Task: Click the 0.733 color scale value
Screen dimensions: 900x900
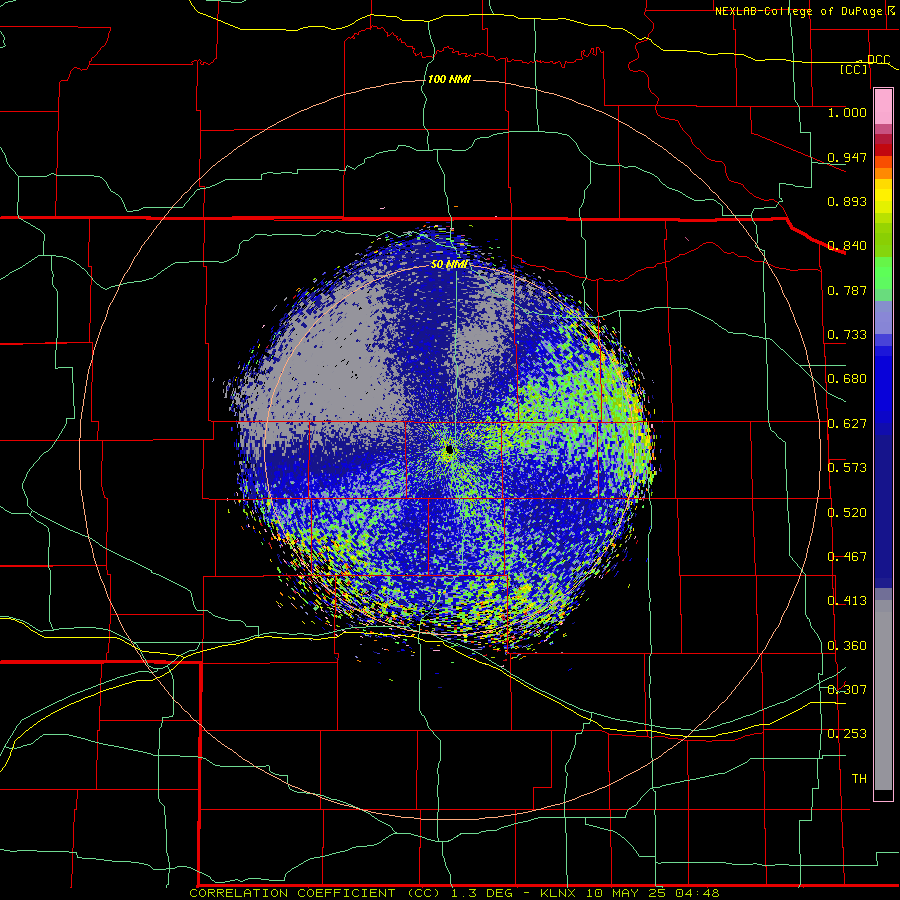Action: [x=847, y=335]
